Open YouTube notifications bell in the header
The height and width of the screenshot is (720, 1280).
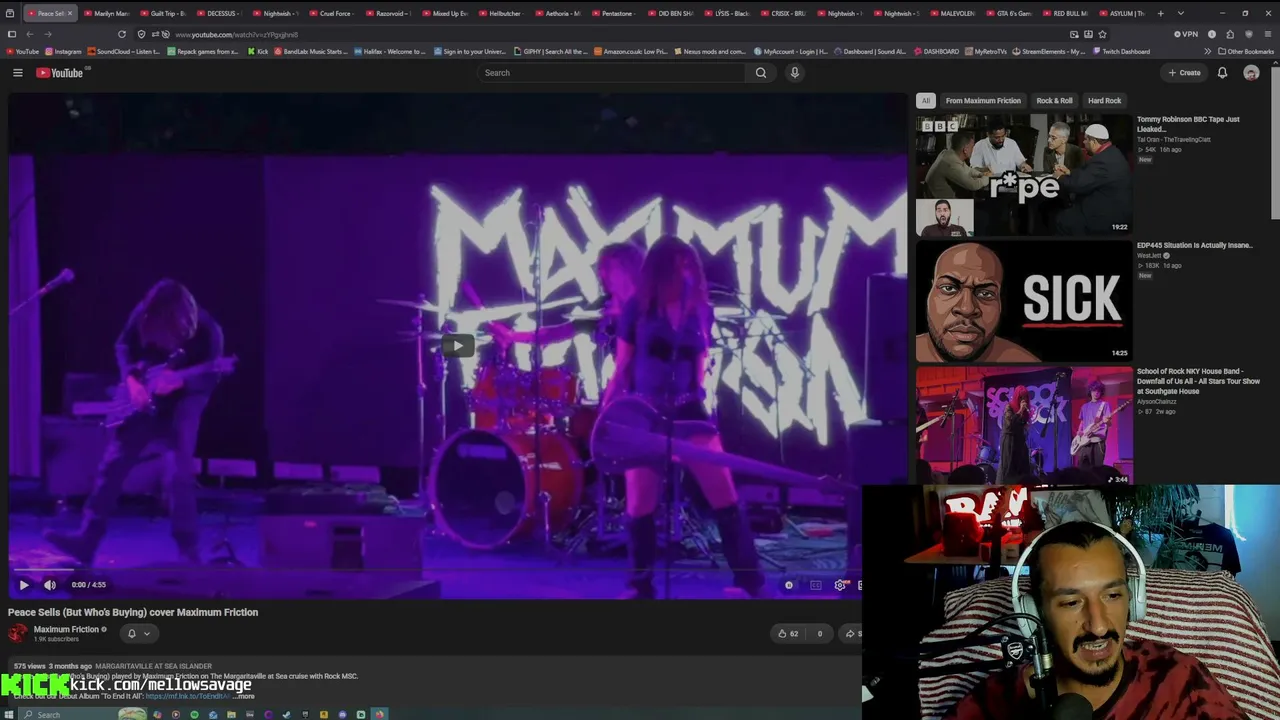coord(1222,73)
